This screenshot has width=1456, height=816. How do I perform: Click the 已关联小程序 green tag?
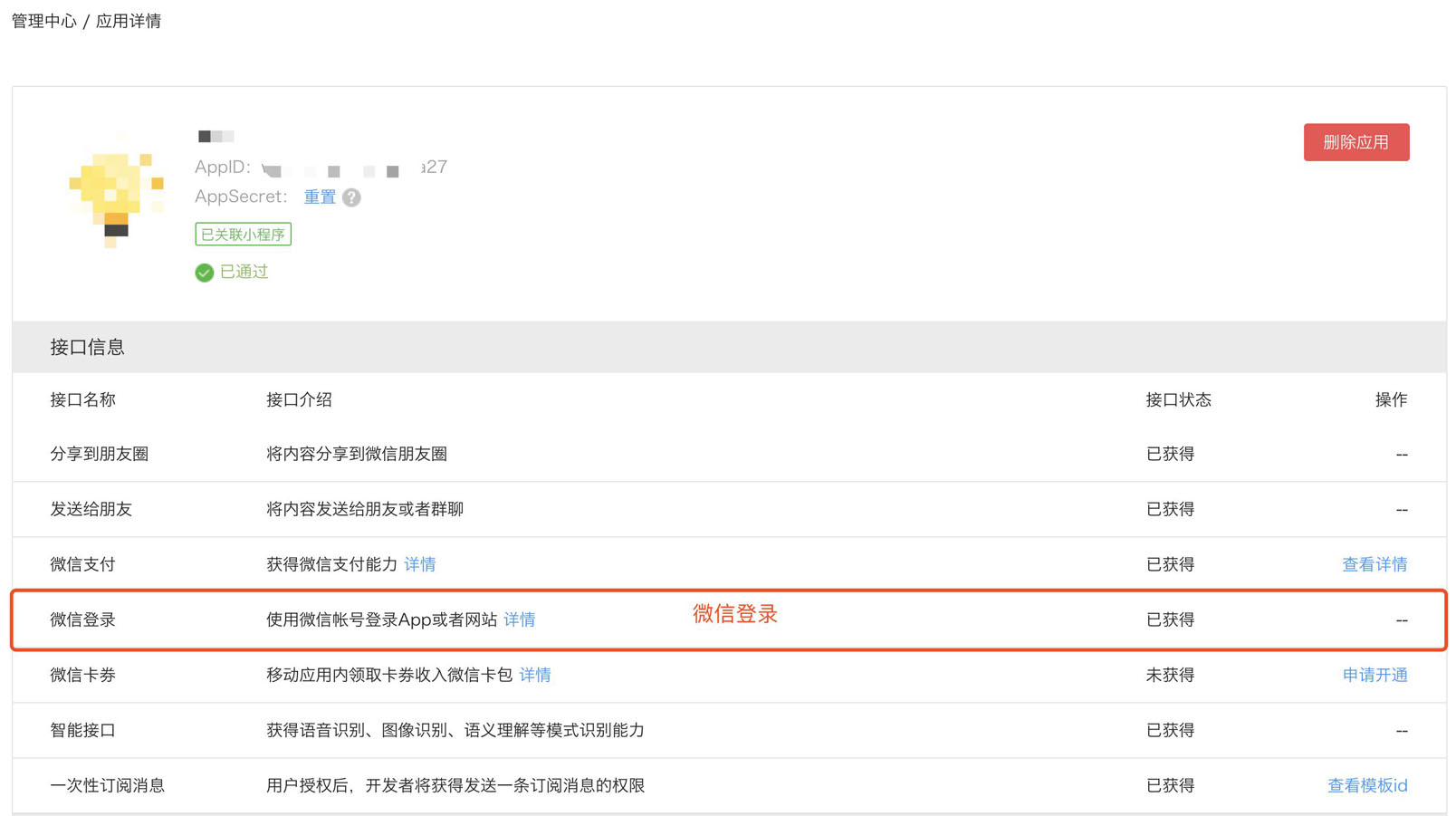tap(243, 235)
